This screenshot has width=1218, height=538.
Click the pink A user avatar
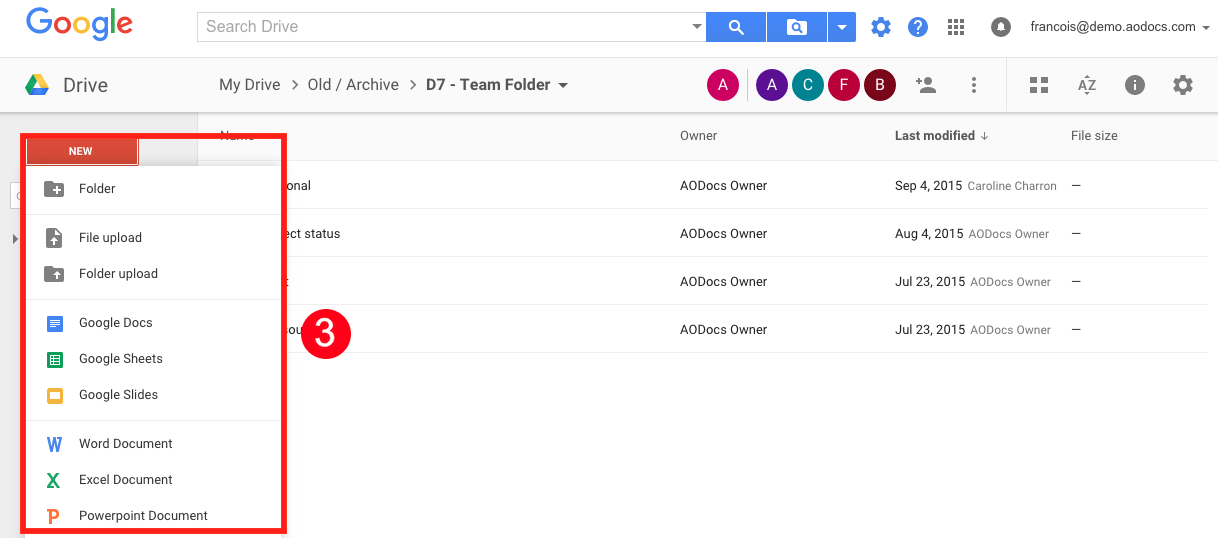coord(723,86)
